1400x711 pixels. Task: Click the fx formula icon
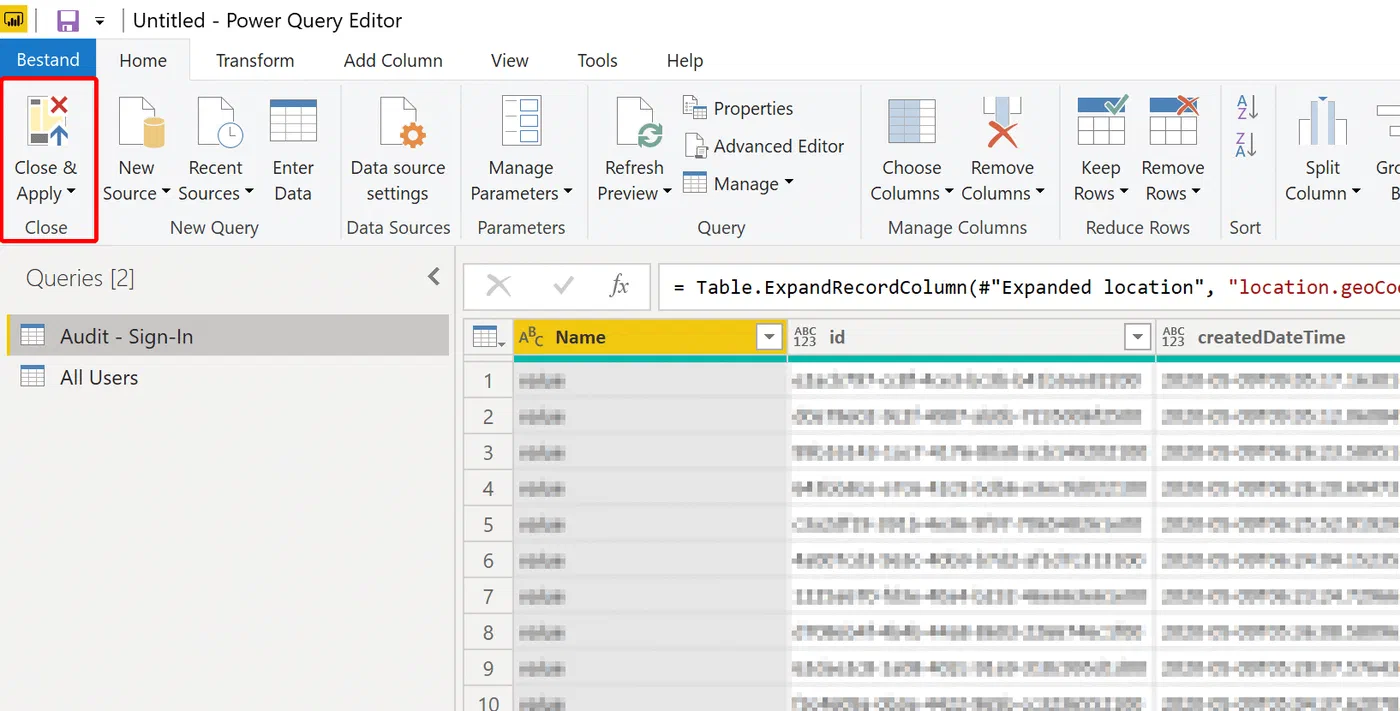click(x=619, y=286)
